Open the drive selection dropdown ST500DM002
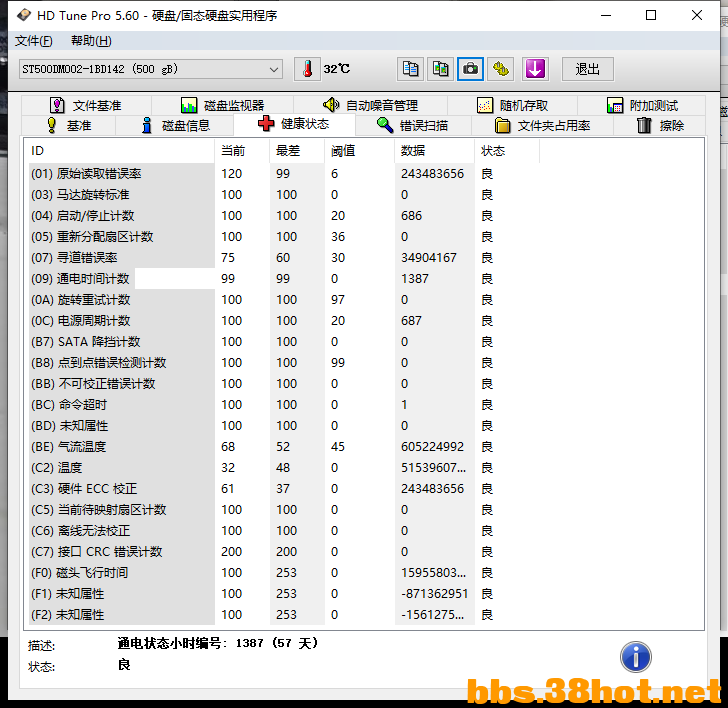The width and height of the screenshot is (728, 708). [150, 69]
